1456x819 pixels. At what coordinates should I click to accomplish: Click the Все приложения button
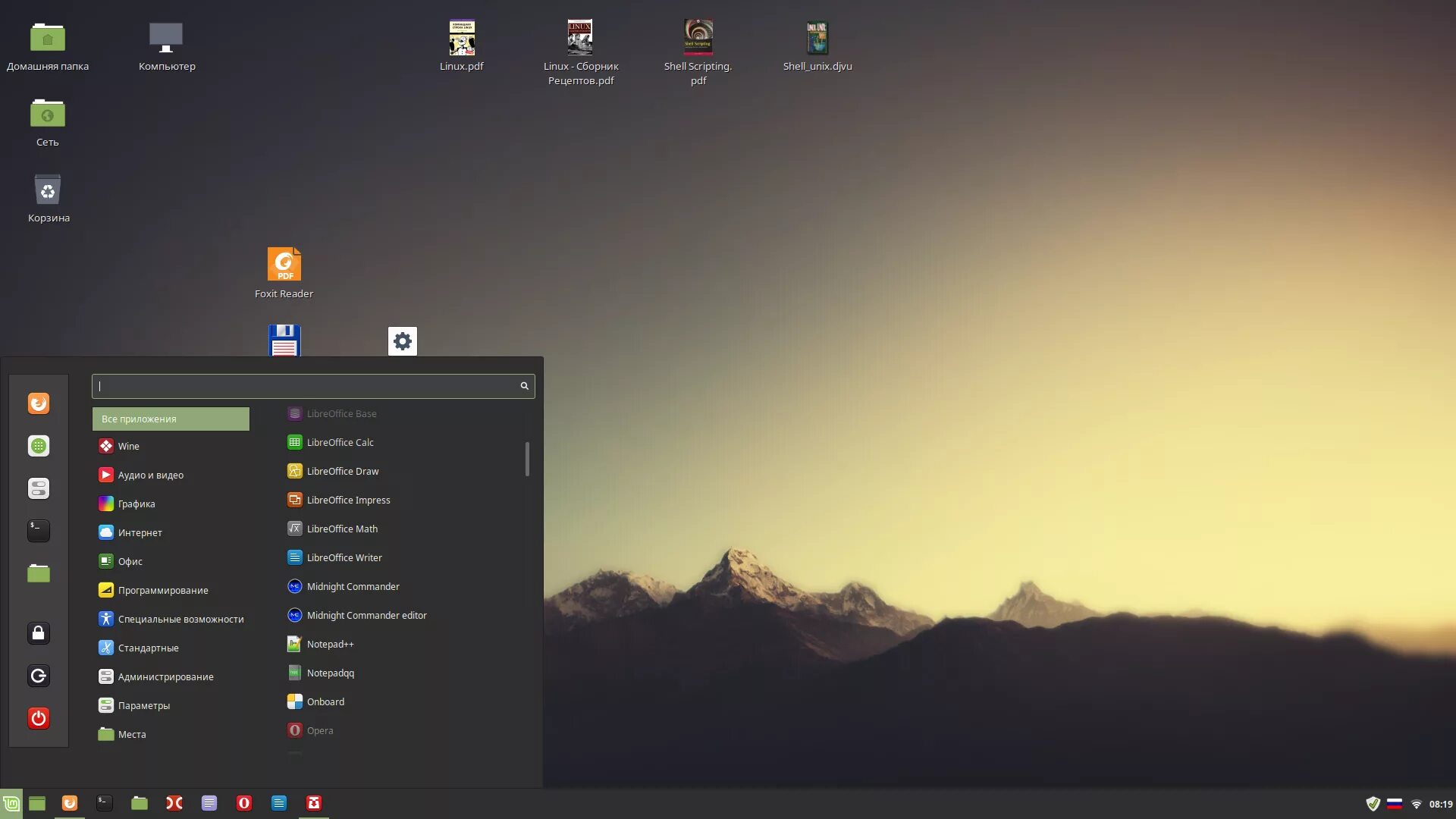(170, 418)
